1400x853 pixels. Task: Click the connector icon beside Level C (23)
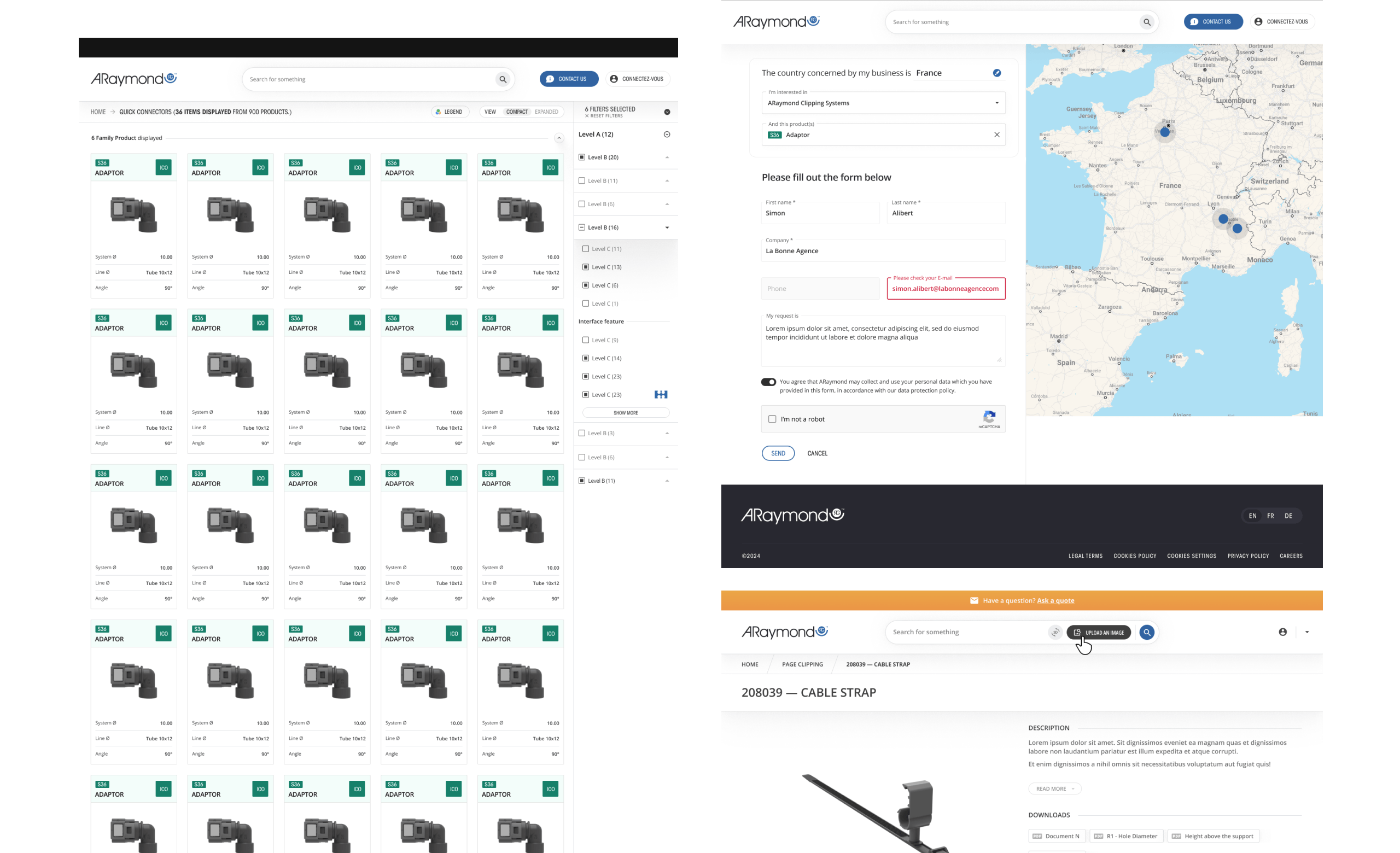(x=660, y=395)
